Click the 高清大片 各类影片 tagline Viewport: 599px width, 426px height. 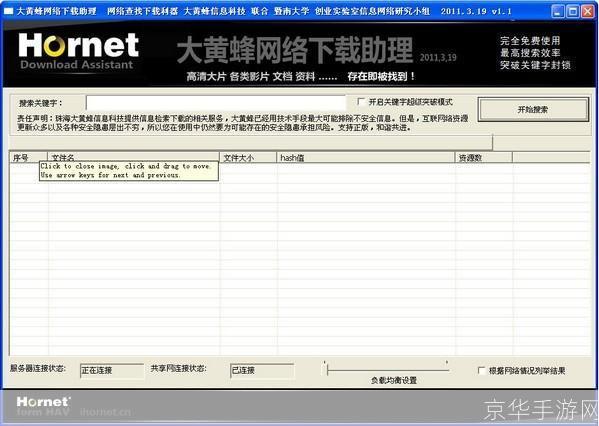tap(227, 76)
